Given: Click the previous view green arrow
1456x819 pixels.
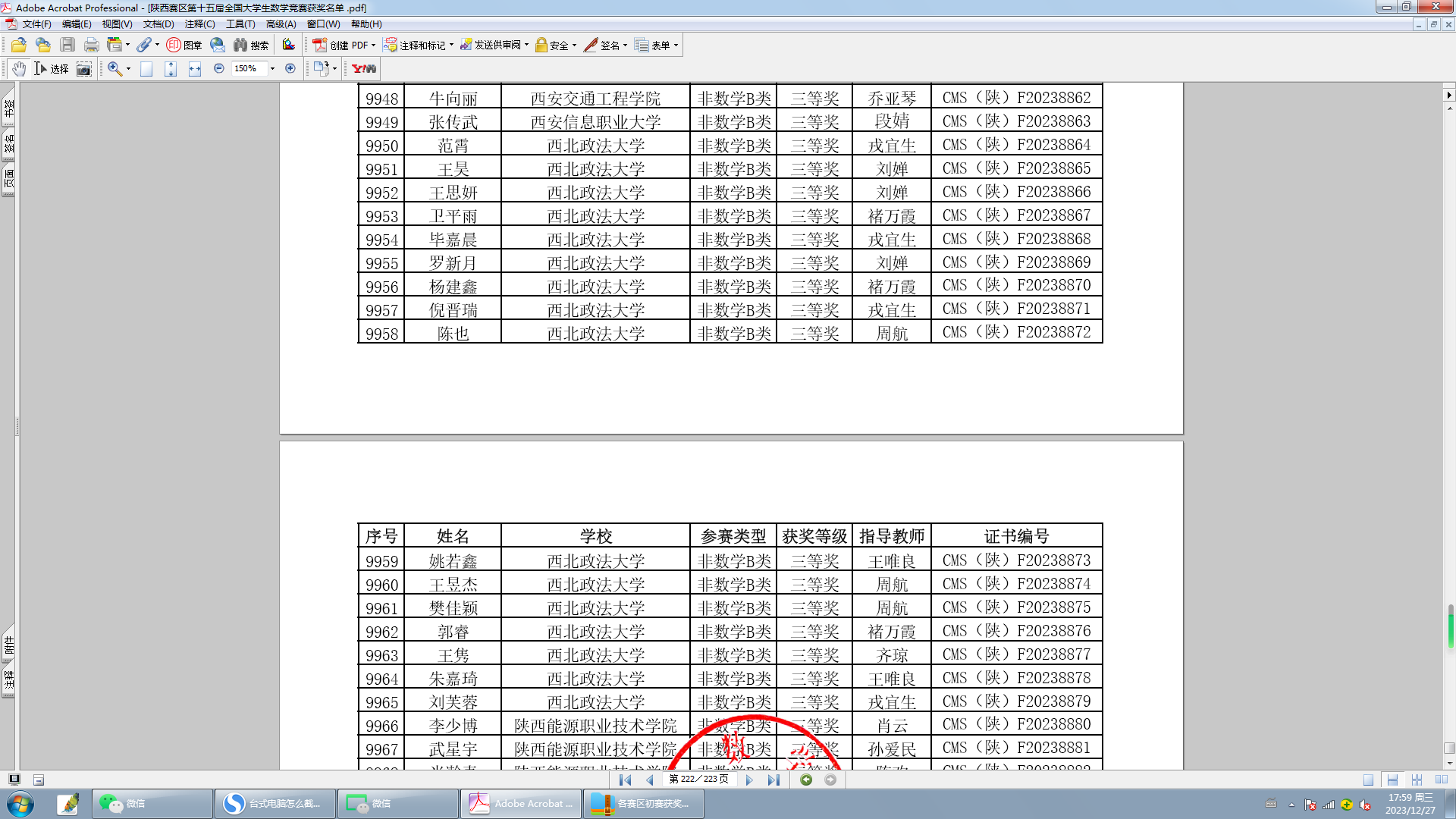Looking at the screenshot, I should [806, 780].
